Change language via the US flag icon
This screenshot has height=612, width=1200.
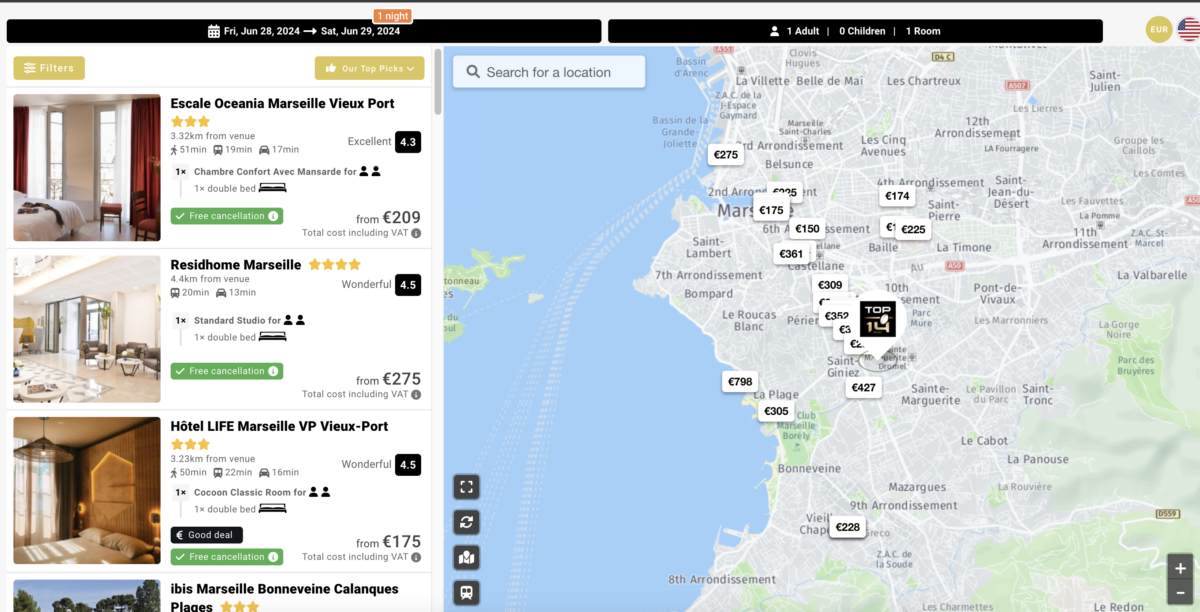[x=1189, y=30]
